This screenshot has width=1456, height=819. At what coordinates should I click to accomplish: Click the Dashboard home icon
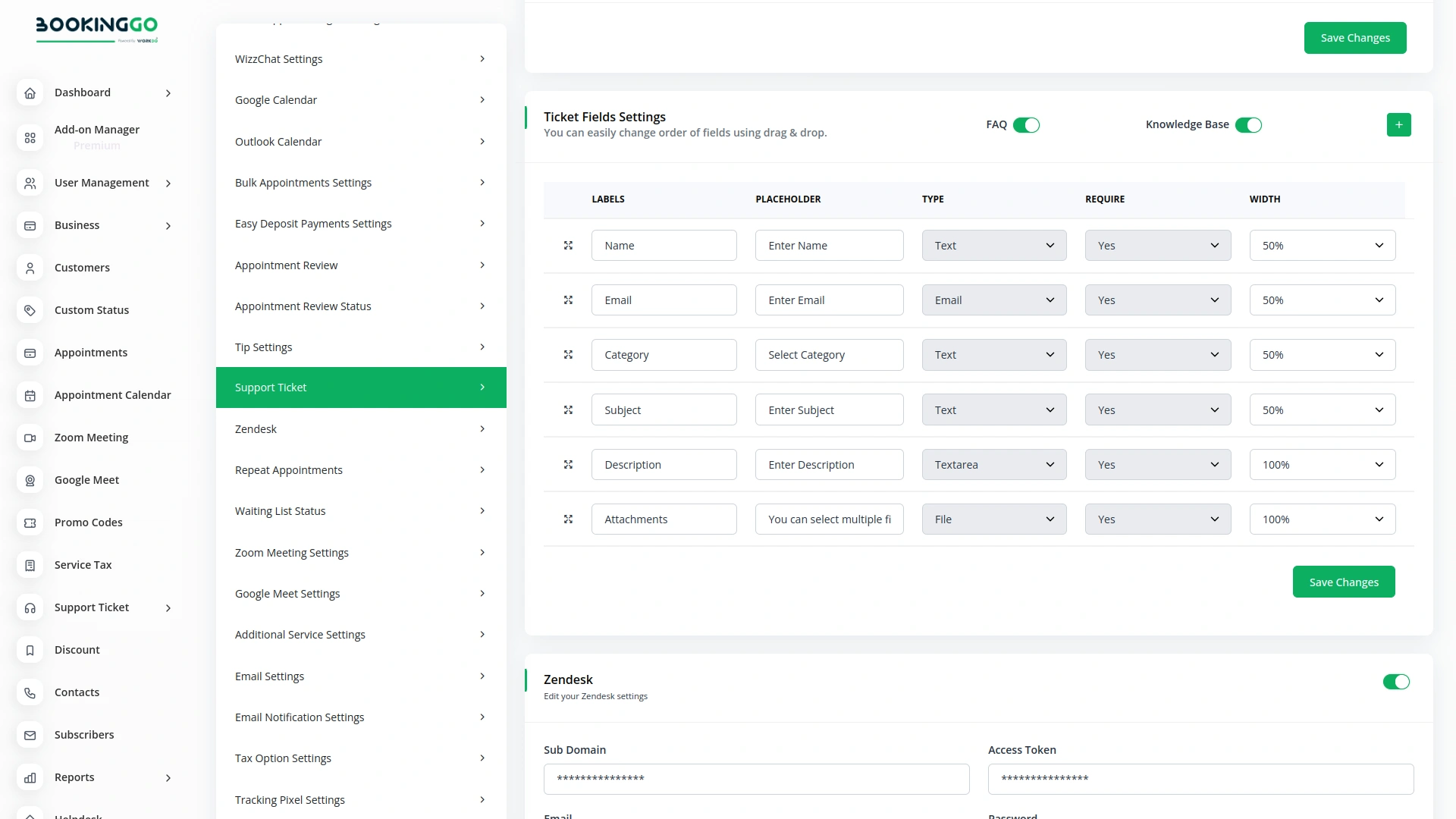pos(30,93)
